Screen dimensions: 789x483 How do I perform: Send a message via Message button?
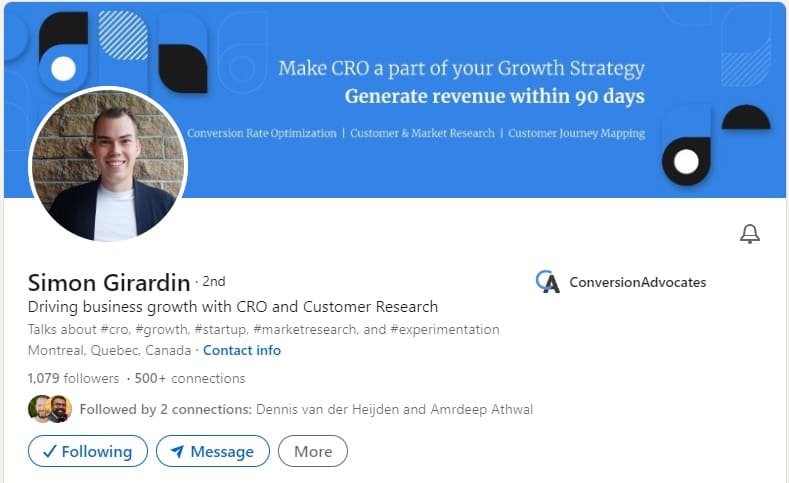point(213,451)
